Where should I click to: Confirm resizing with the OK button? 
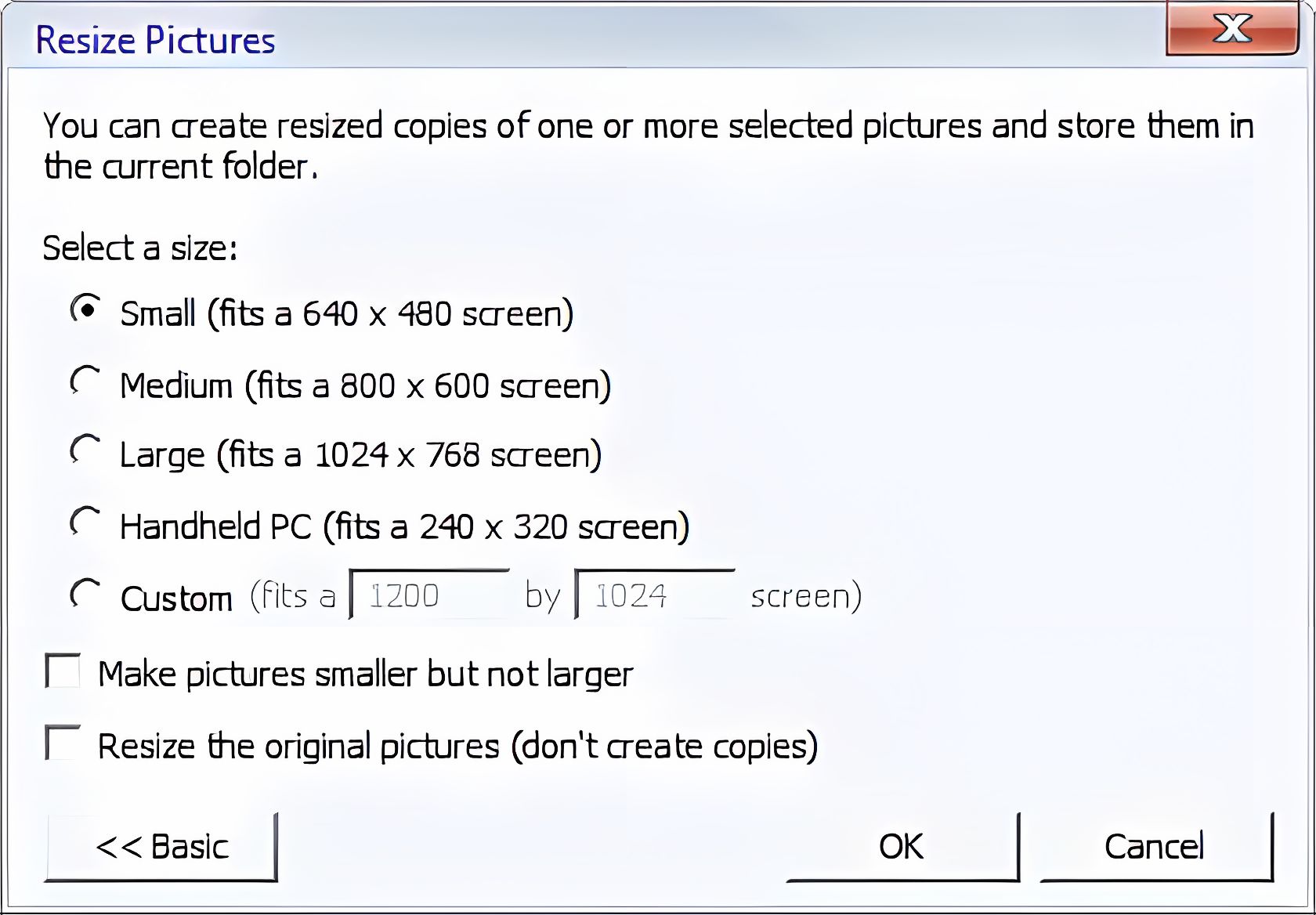pos(902,847)
